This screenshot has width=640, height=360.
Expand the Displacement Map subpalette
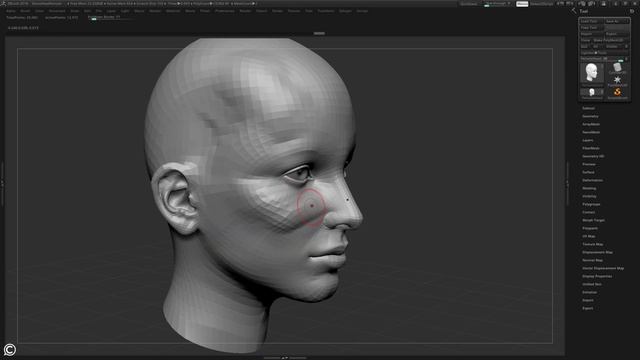tap(597, 252)
